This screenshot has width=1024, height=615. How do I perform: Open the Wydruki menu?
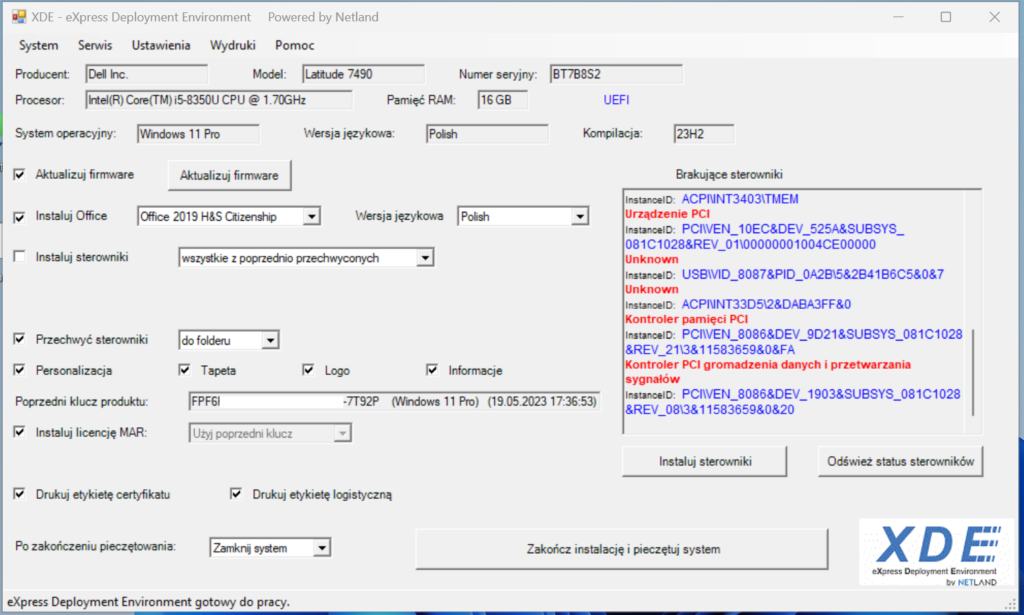click(233, 45)
